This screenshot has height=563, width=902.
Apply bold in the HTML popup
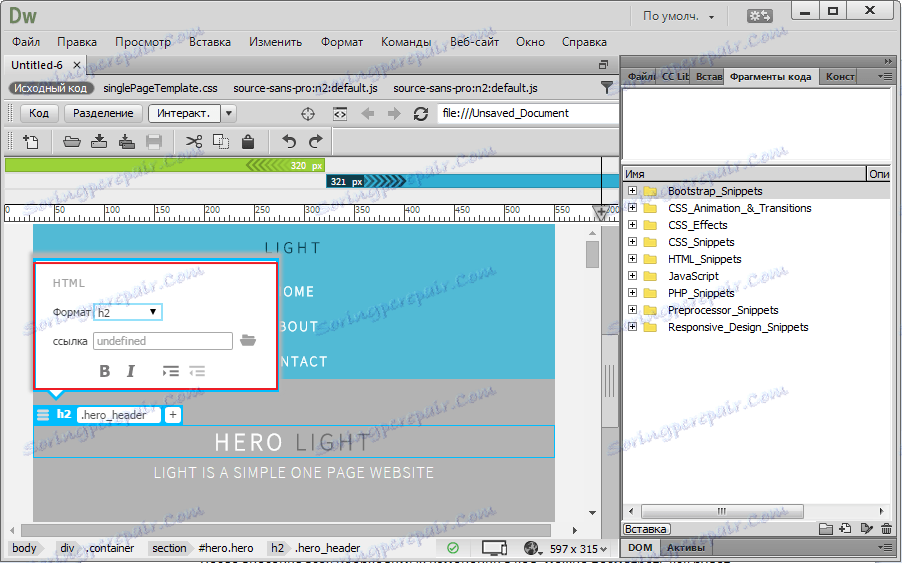point(105,371)
